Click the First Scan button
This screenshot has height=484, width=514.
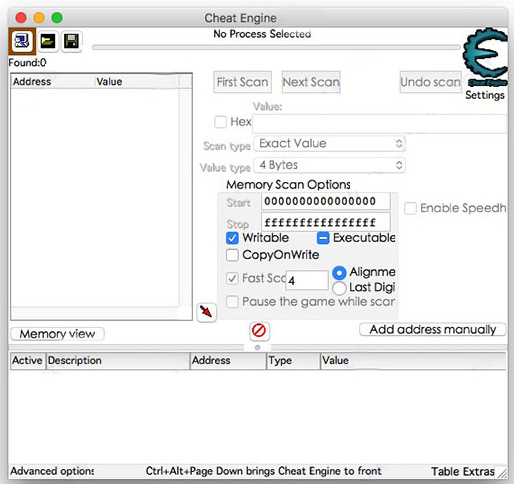(242, 82)
